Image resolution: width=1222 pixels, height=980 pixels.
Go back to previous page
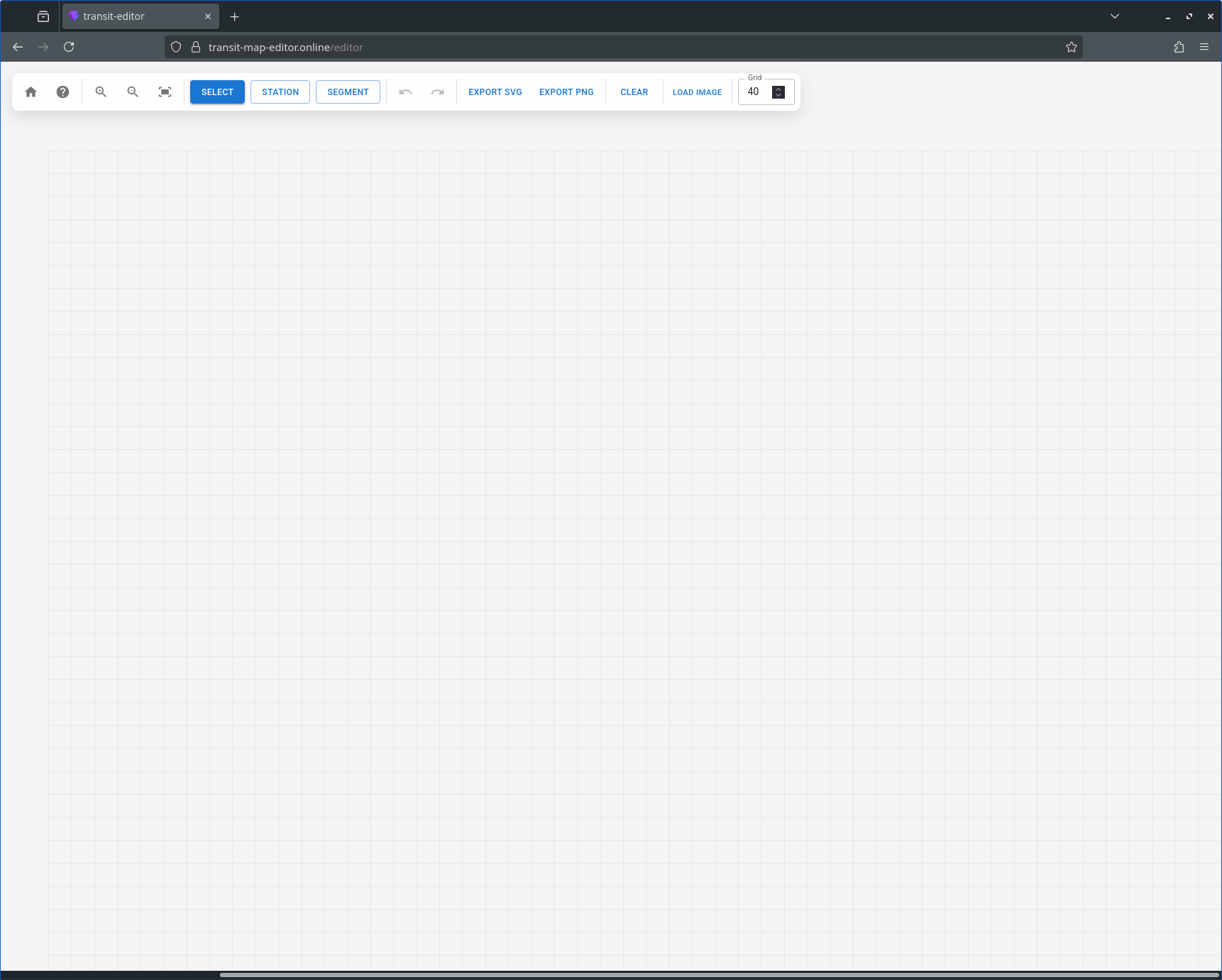[18, 47]
